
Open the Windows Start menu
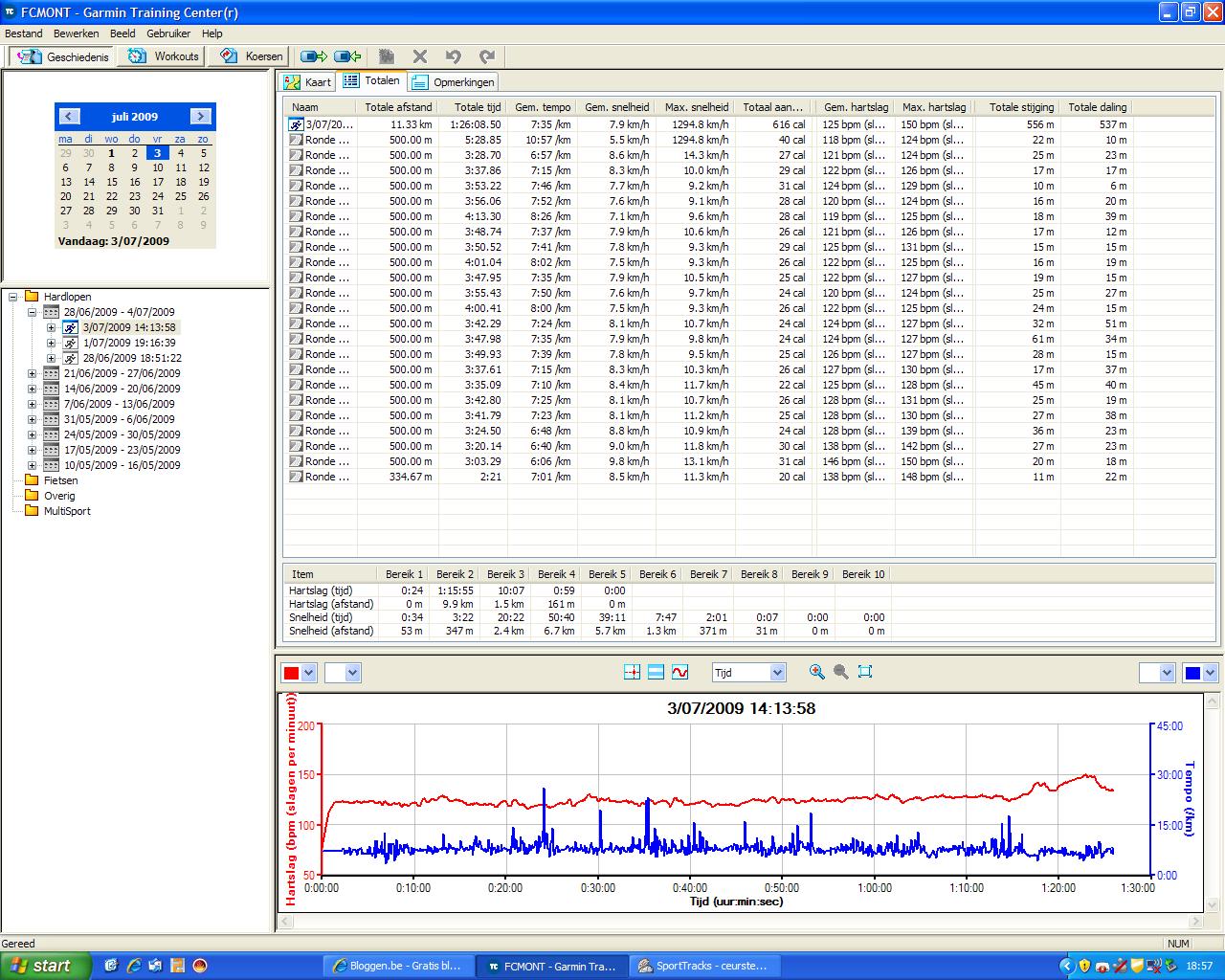pyautogui.click(x=46, y=966)
